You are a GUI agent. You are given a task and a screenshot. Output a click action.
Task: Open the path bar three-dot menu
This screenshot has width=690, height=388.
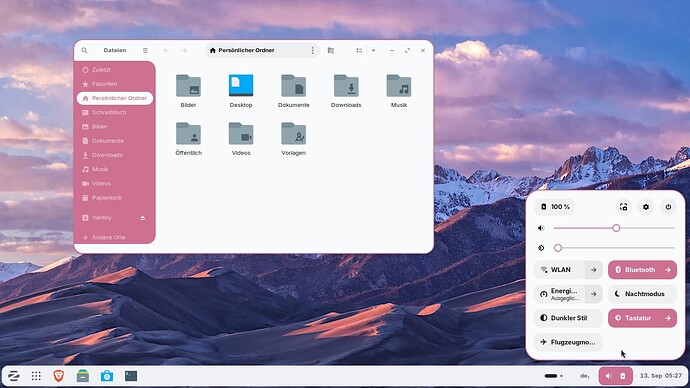[x=312, y=51]
